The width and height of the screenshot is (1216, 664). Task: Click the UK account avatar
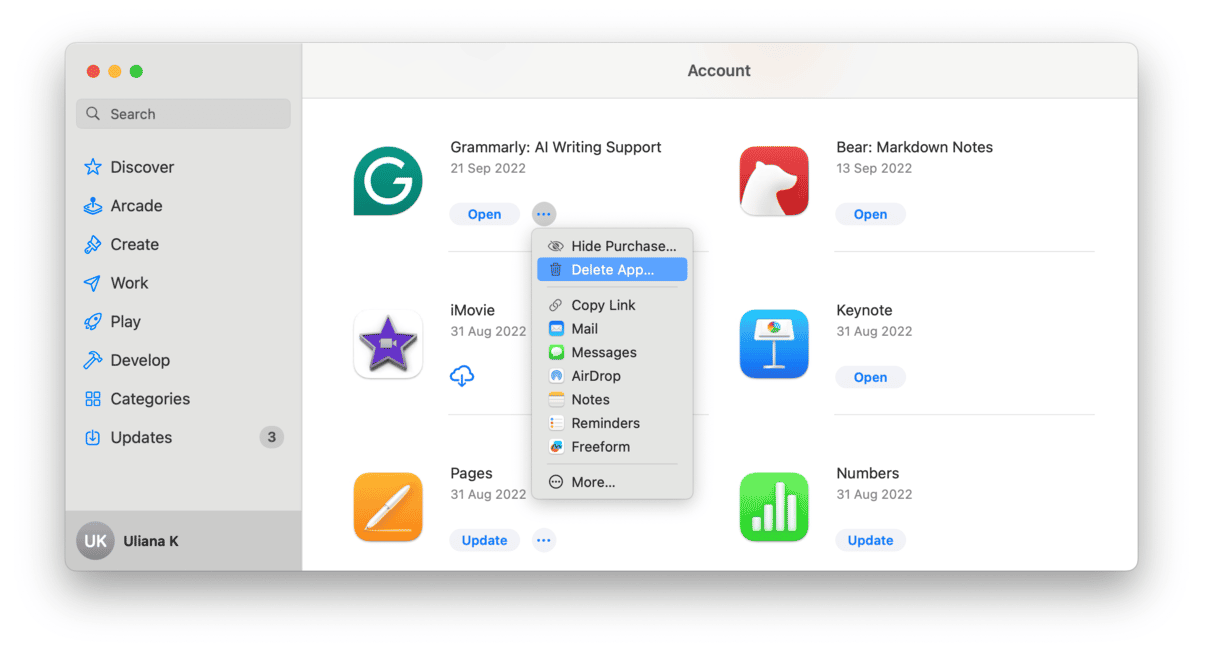[96, 541]
